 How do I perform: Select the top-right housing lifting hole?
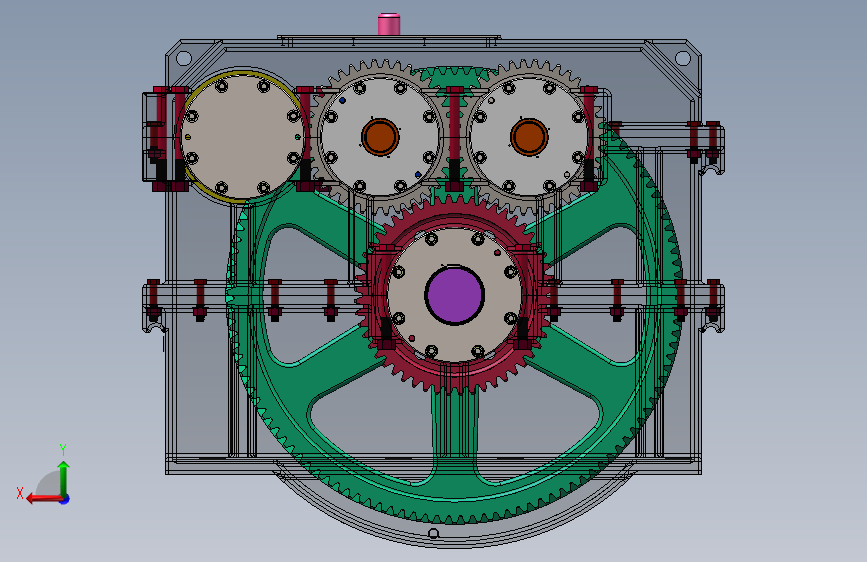click(683, 58)
